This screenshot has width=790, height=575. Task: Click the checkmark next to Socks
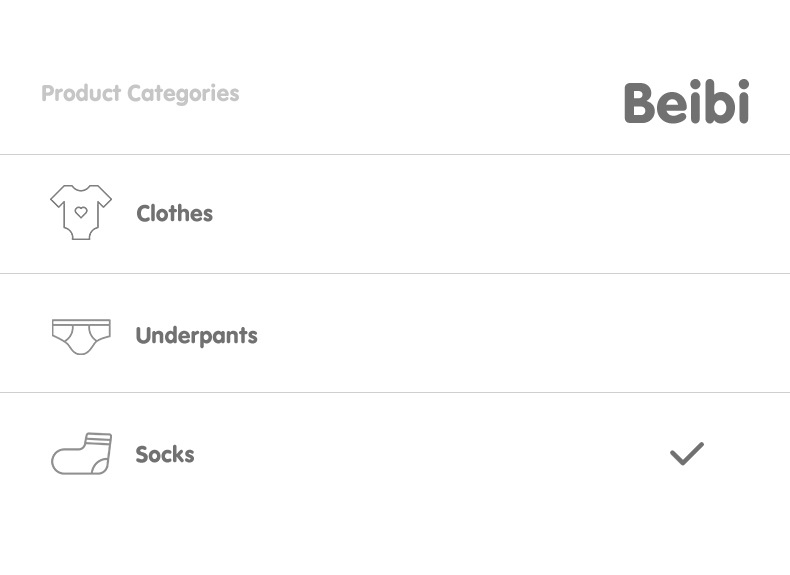coord(686,454)
